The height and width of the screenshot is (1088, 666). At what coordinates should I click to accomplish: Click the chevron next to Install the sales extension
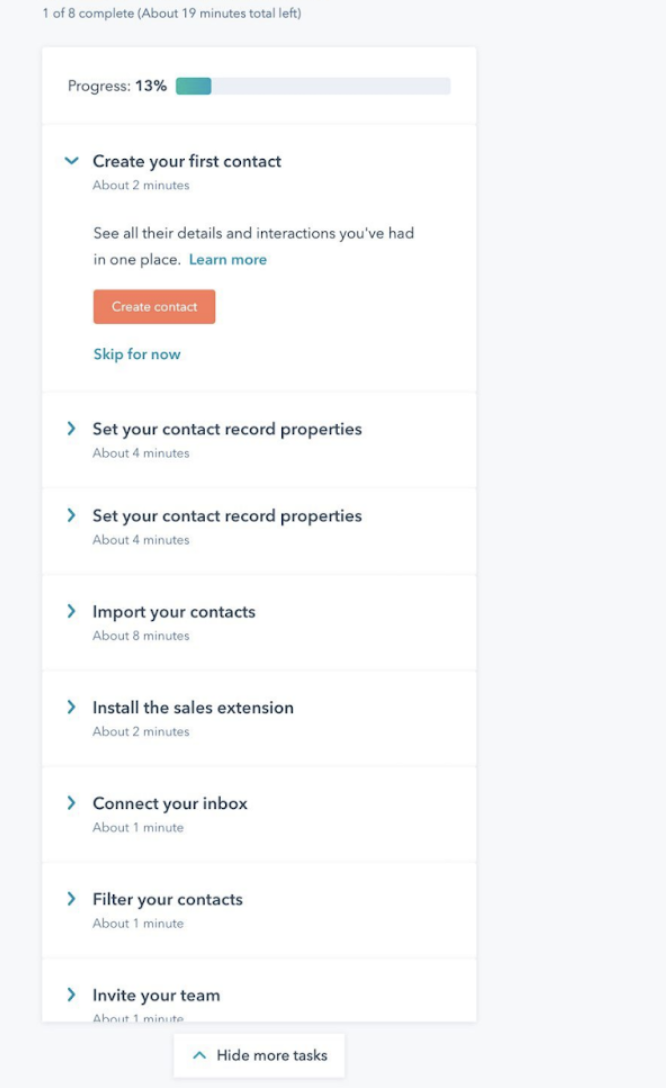pos(71,707)
